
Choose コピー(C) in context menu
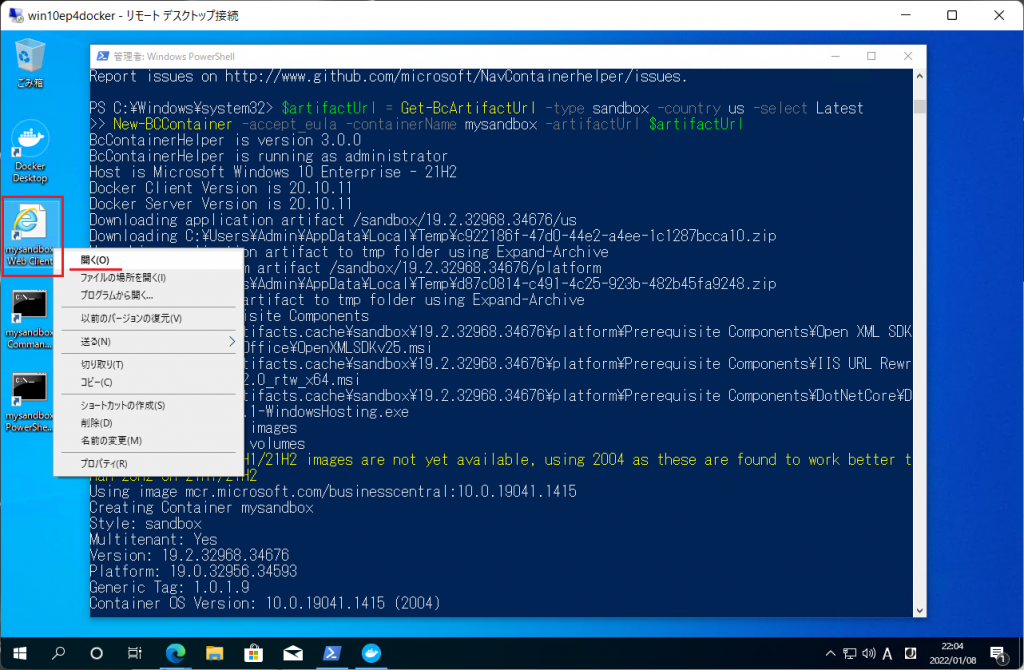click(149, 382)
